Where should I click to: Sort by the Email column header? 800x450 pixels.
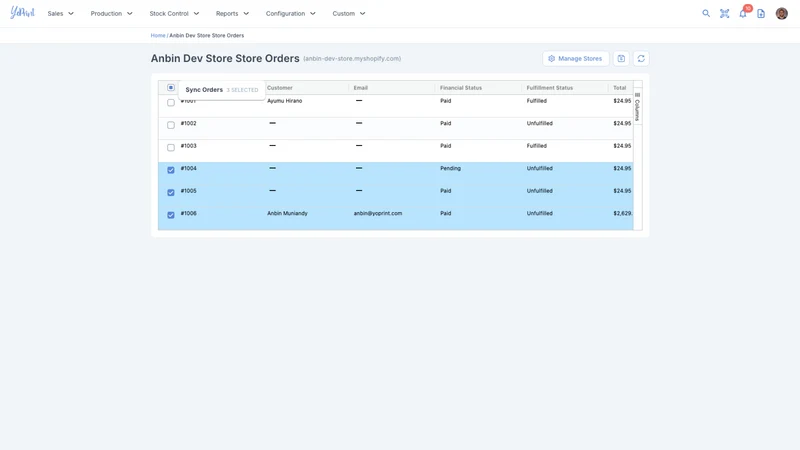pyautogui.click(x=361, y=88)
